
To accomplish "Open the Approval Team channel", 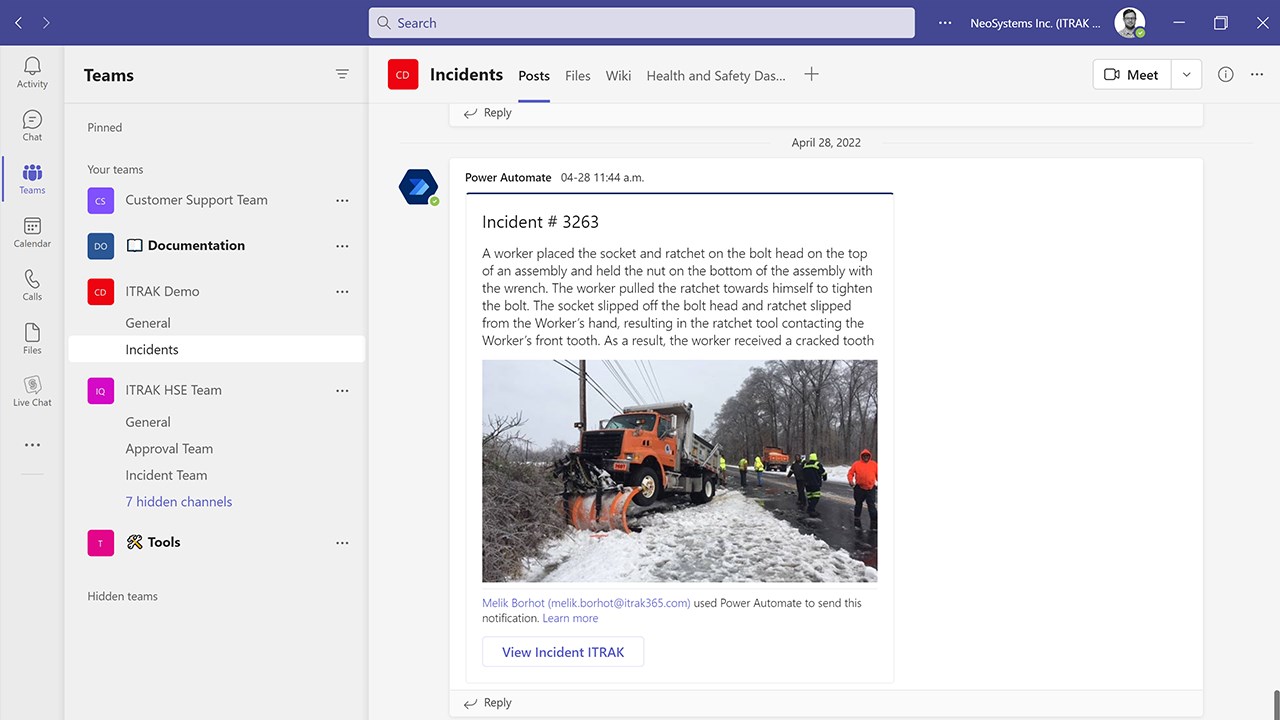I will [x=169, y=449].
